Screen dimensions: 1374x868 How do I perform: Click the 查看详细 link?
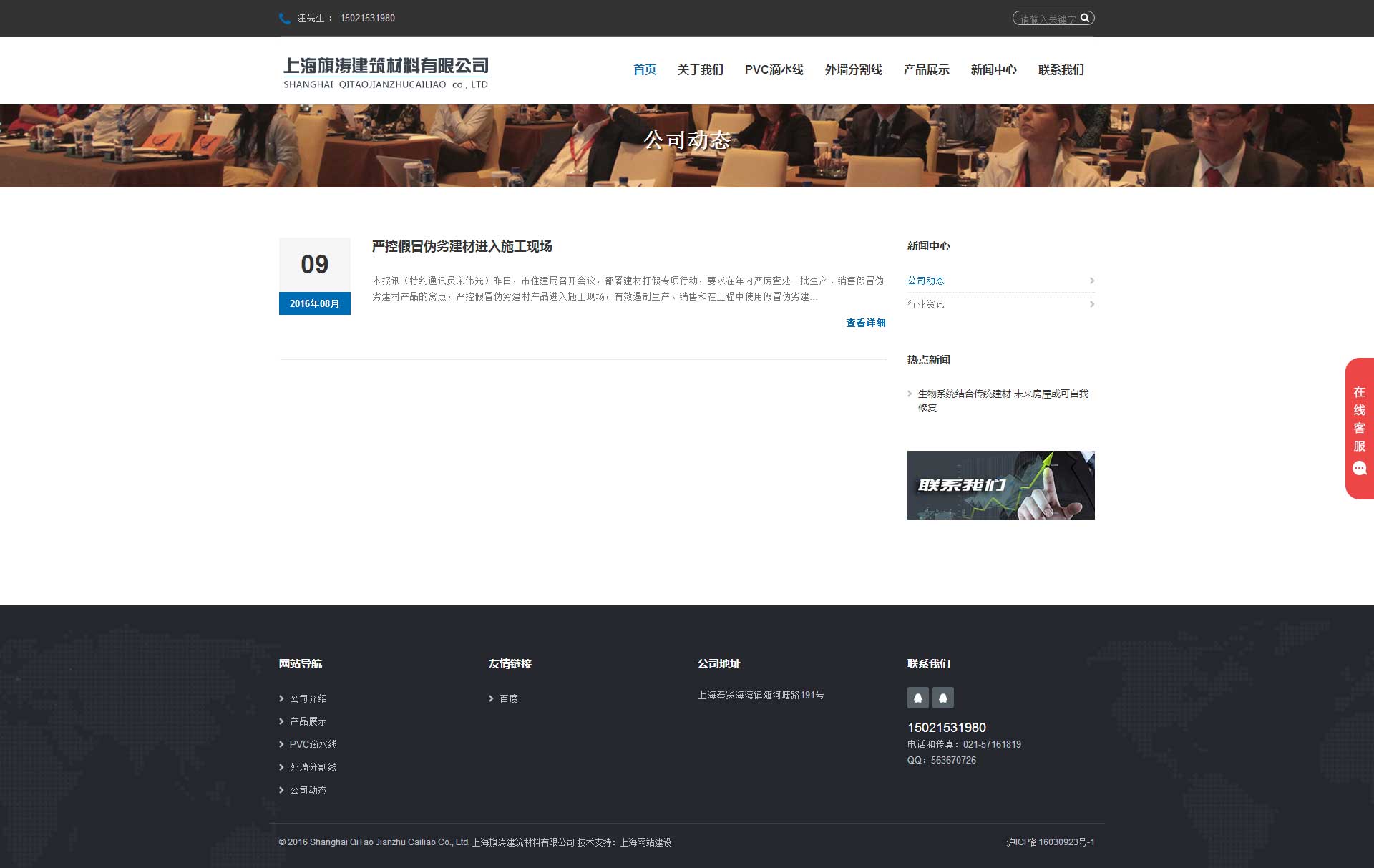pyautogui.click(x=866, y=323)
